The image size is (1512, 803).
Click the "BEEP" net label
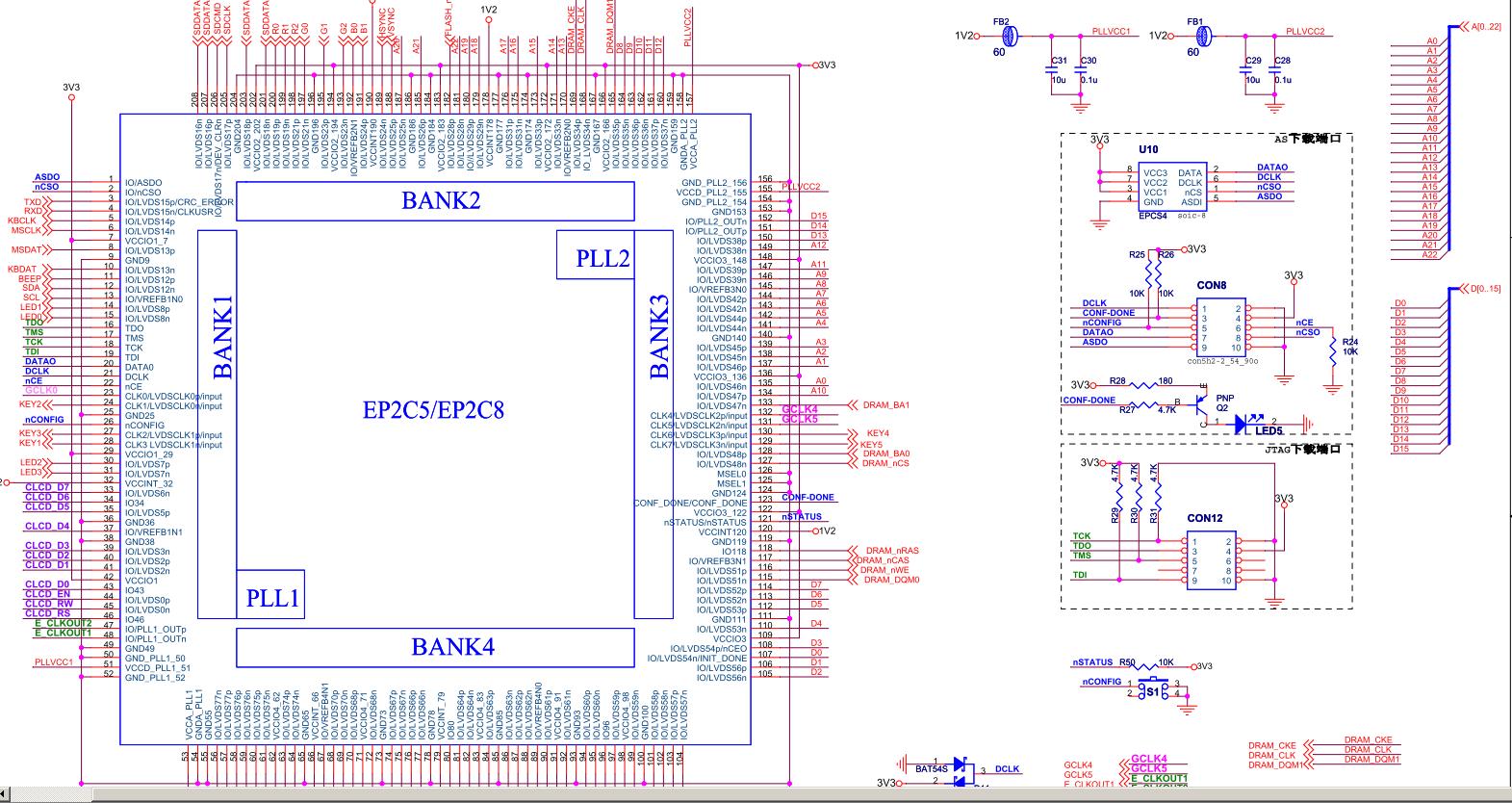click(30, 278)
